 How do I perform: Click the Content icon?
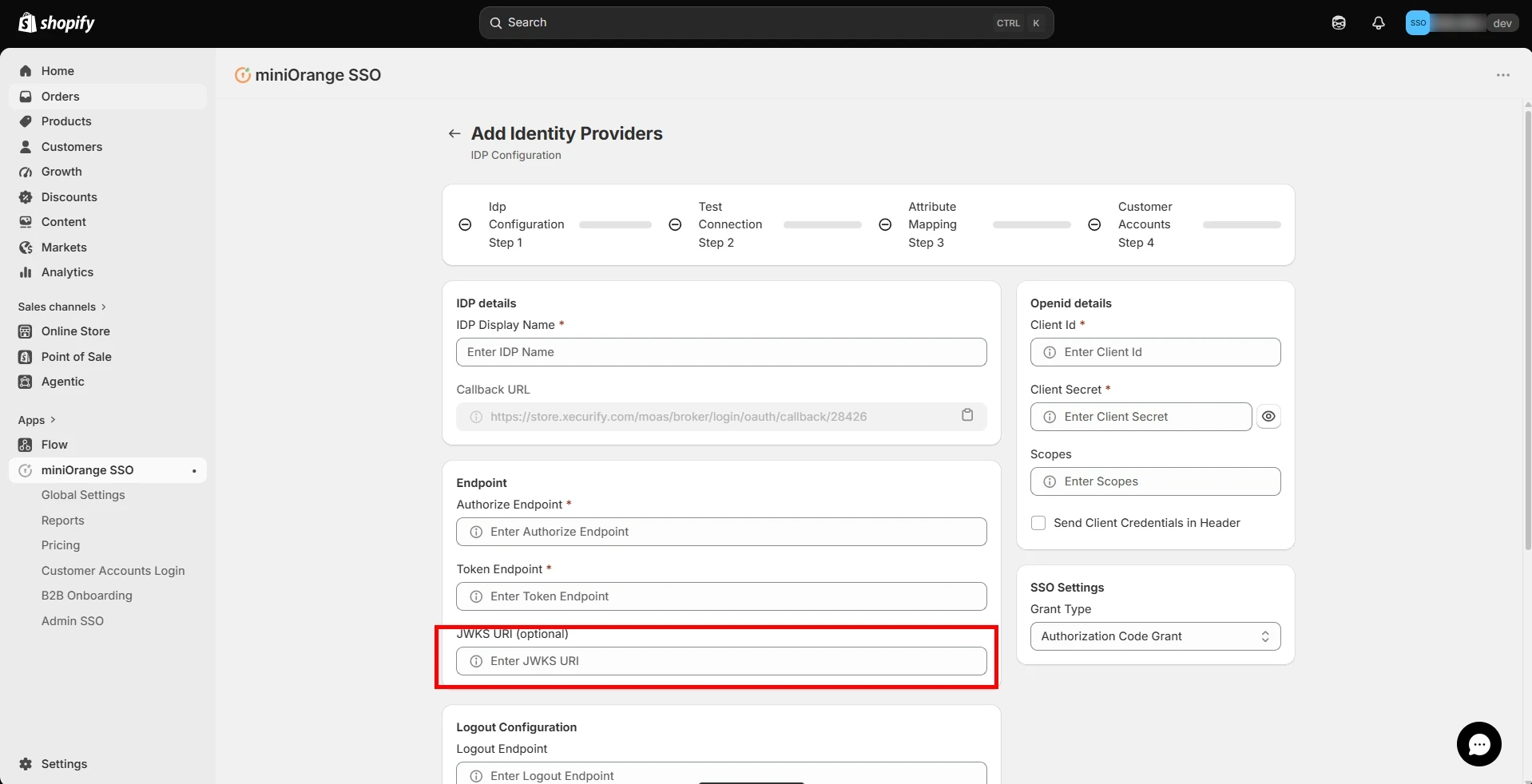(x=26, y=222)
